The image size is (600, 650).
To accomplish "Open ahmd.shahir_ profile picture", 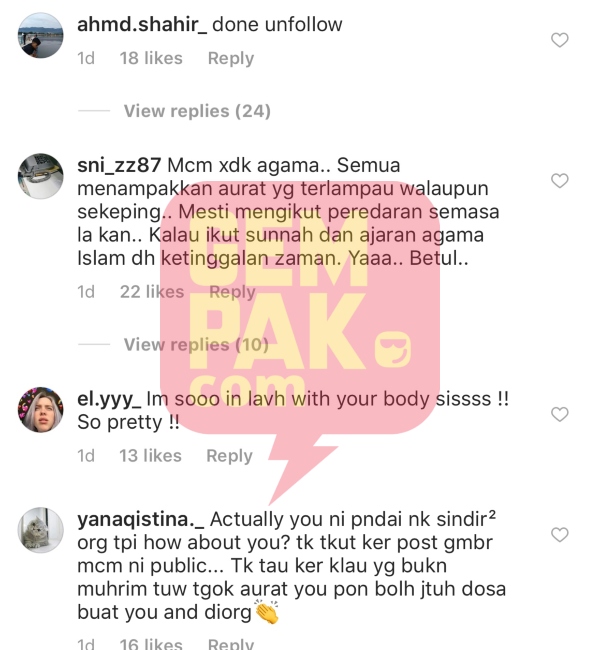I will tap(41, 36).
